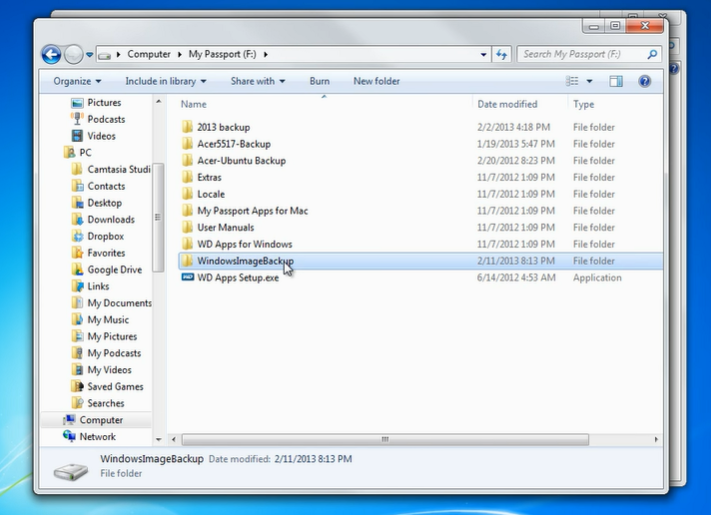This screenshot has height=515, width=711.
Task: Open Videos library in navigation pane
Action: (101, 136)
